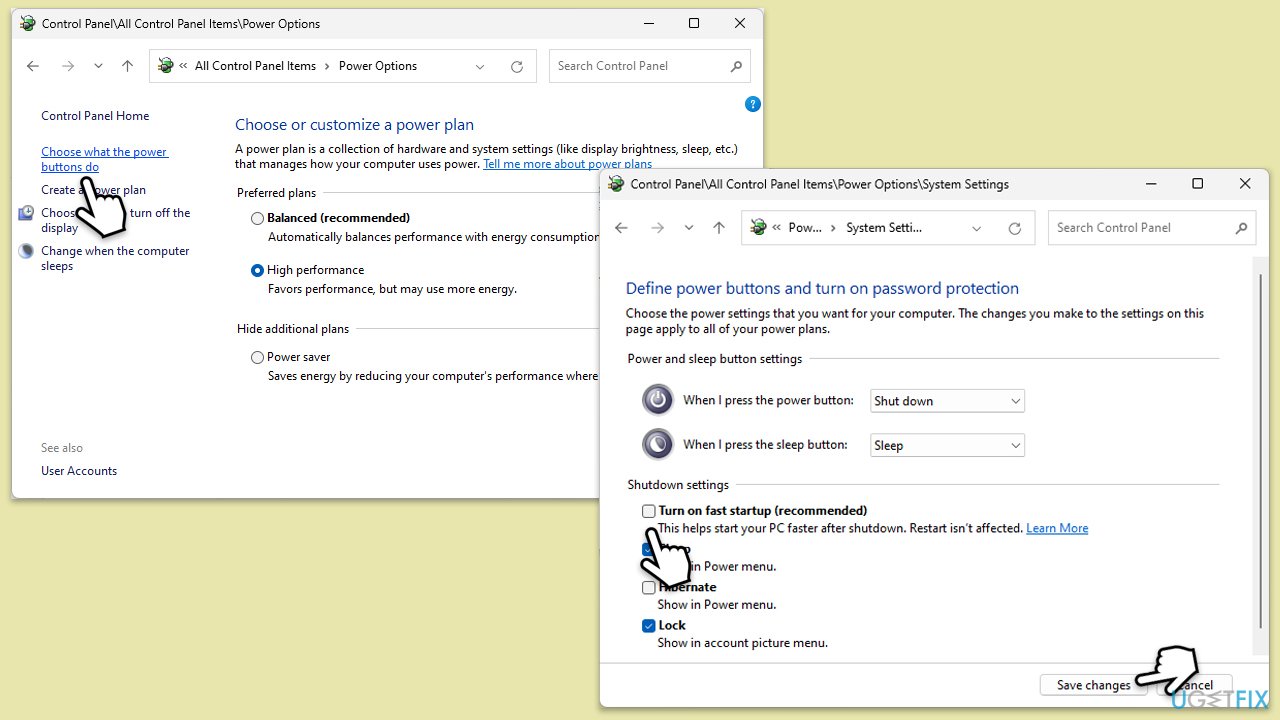Open Choose what the power buttons do
This screenshot has height=720, width=1280.
click(x=104, y=159)
